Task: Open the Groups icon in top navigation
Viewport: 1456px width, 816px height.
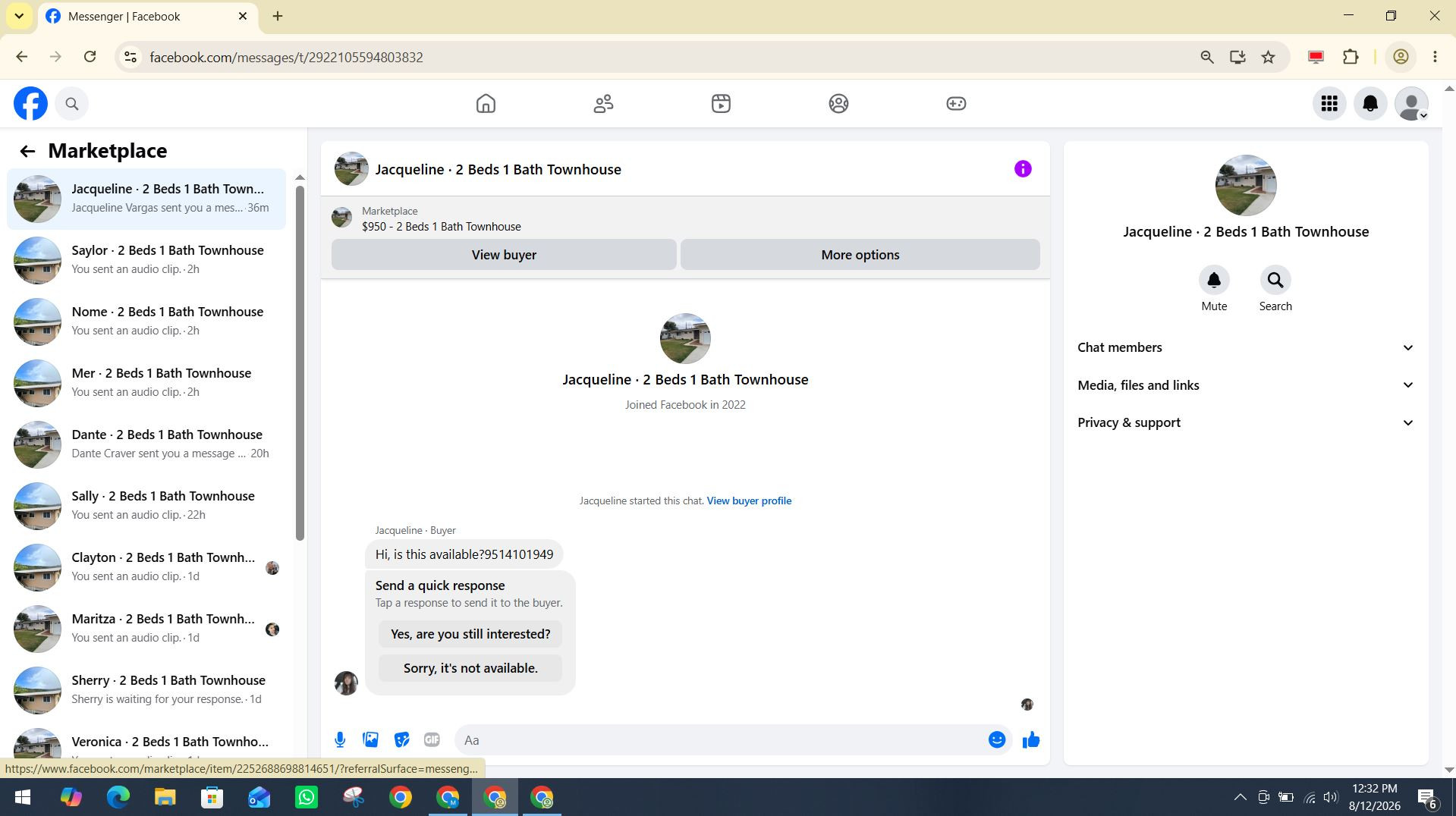Action: click(838, 104)
